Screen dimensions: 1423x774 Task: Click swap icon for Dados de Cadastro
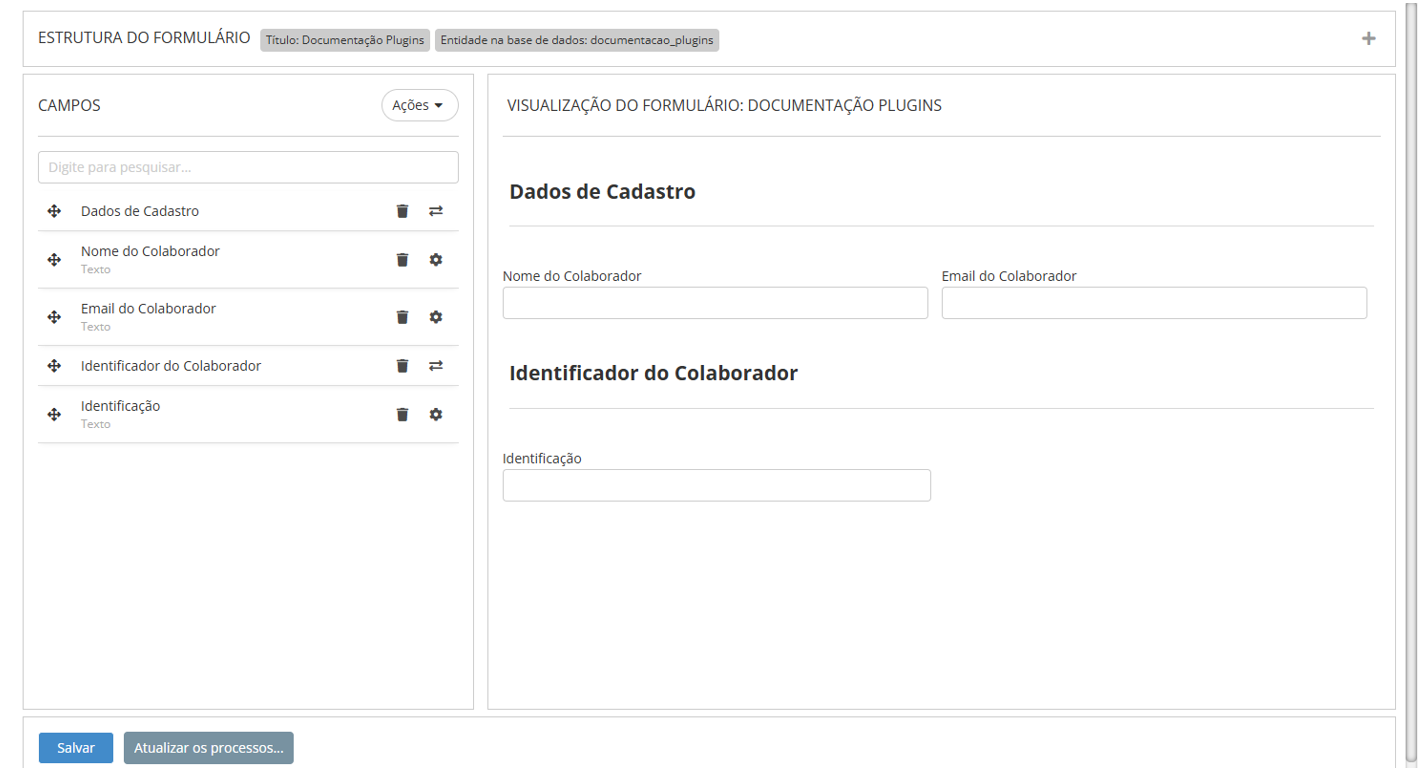point(436,211)
